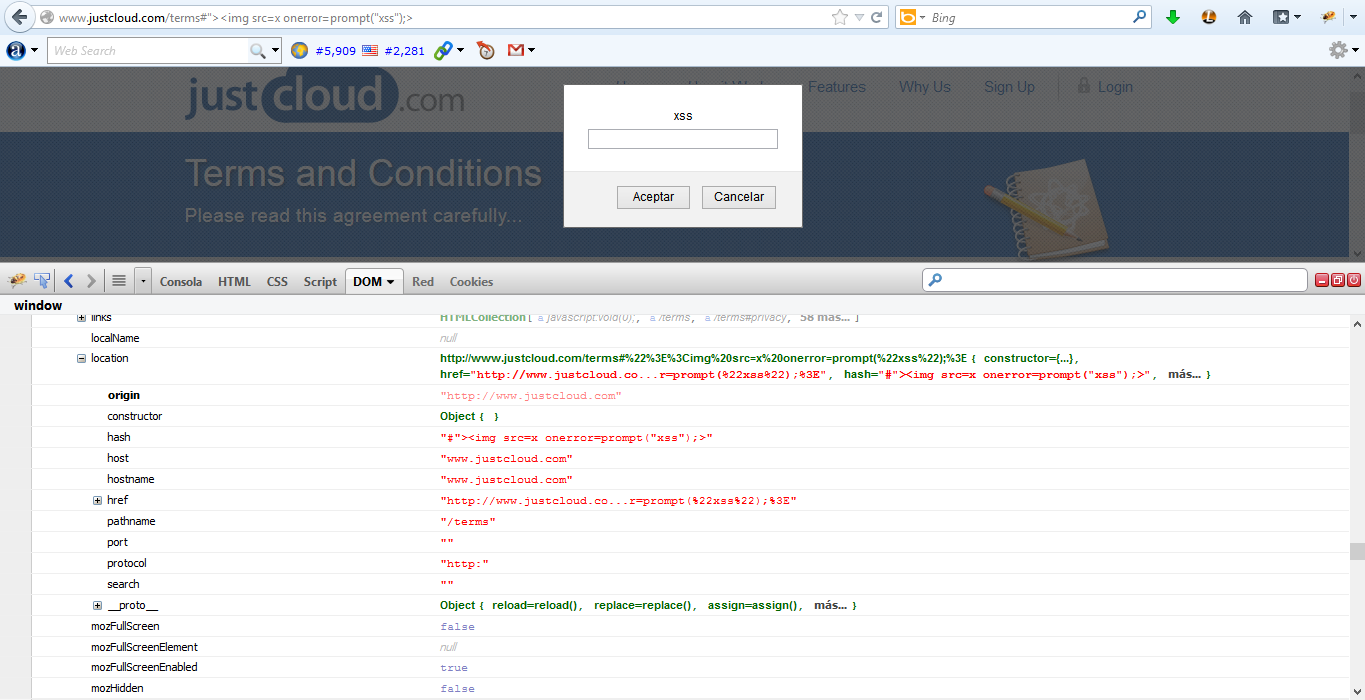Reload the page with the refresh icon

(877, 17)
